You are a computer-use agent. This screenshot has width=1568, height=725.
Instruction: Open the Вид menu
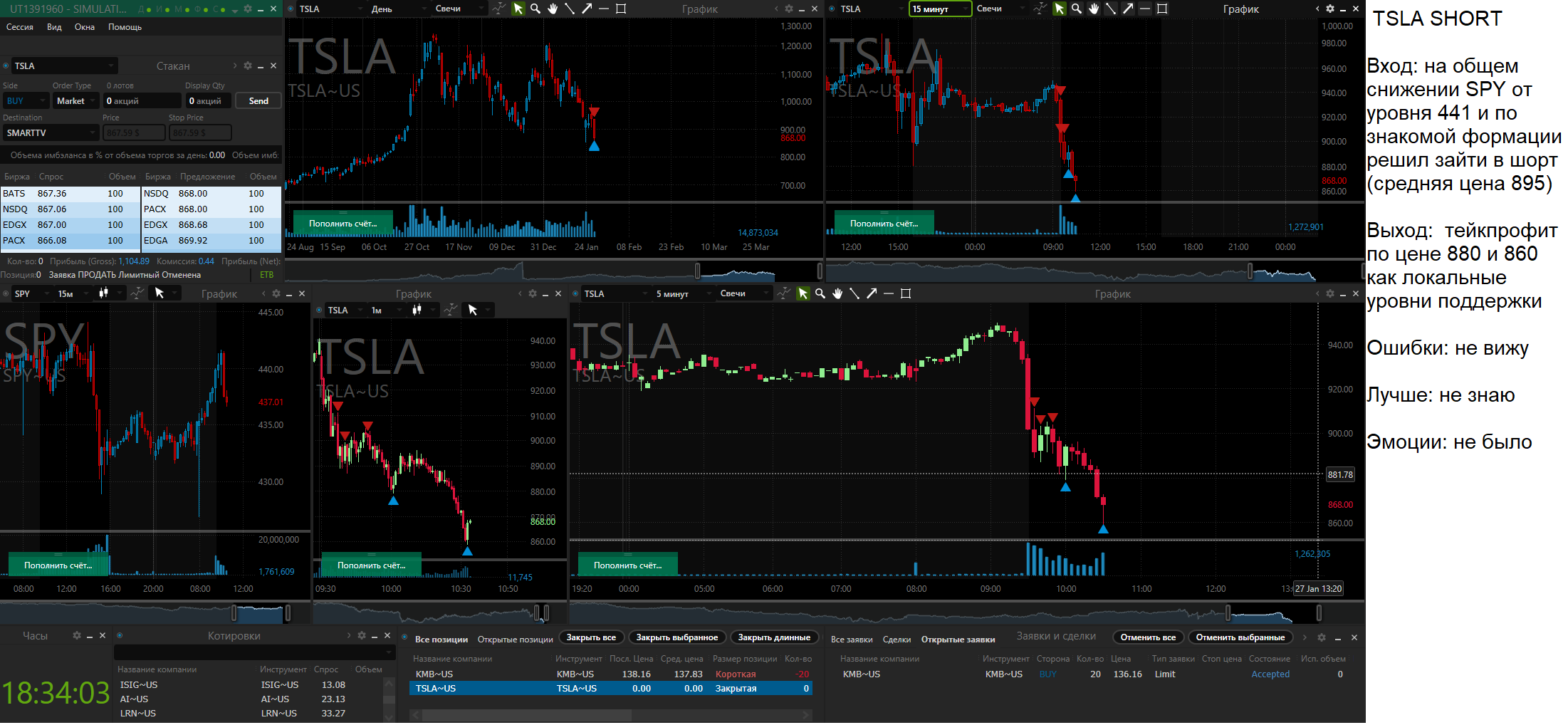(x=54, y=27)
